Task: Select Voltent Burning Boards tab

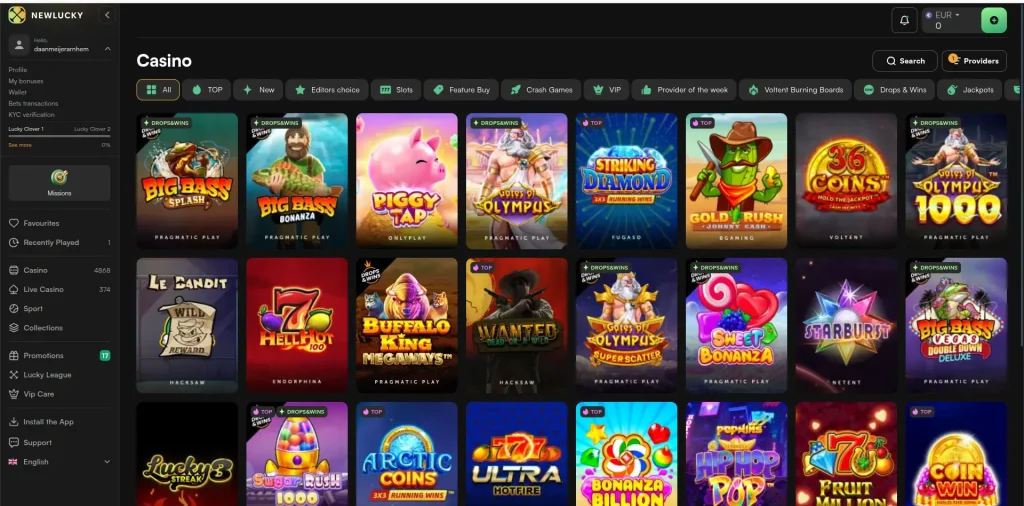Action: [x=795, y=90]
